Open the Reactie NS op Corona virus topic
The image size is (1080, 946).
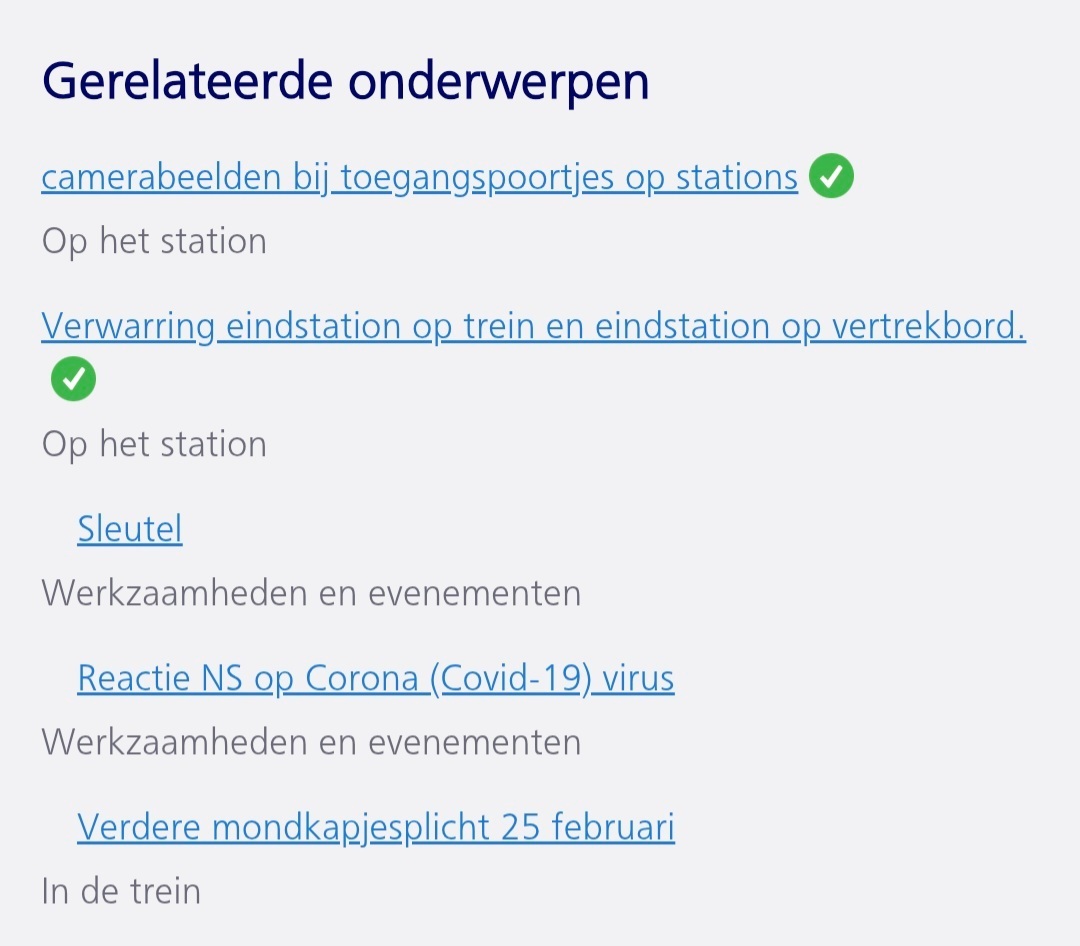tap(375, 679)
